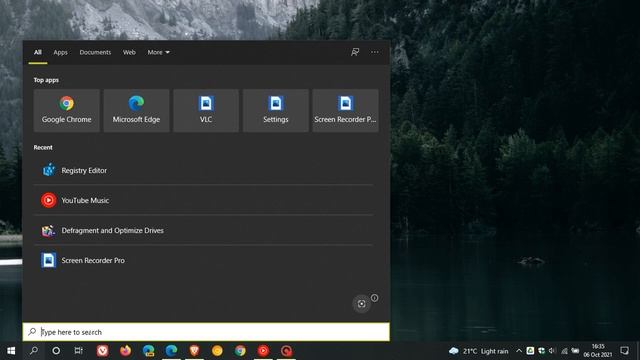The height and width of the screenshot is (360, 640).
Task: Launch Vivaldi browser from taskbar
Action: pyautogui.click(x=102, y=351)
